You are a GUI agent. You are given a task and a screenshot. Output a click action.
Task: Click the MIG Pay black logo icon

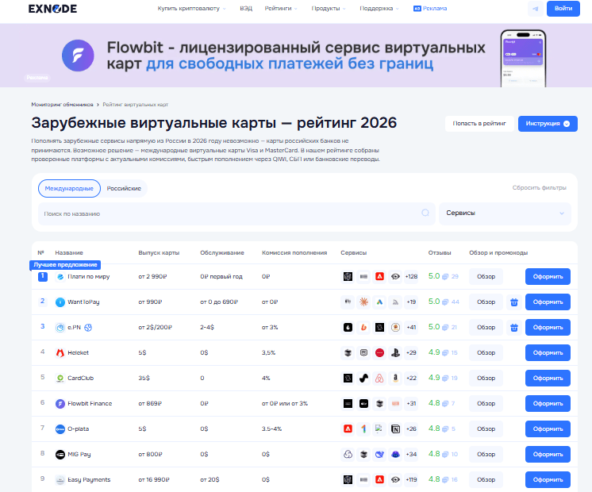(60, 454)
